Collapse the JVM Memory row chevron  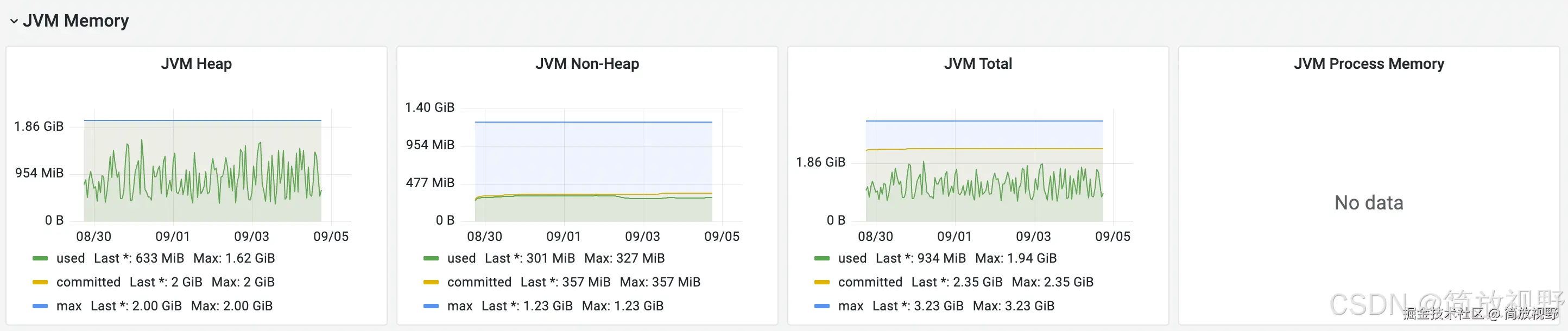(x=14, y=21)
